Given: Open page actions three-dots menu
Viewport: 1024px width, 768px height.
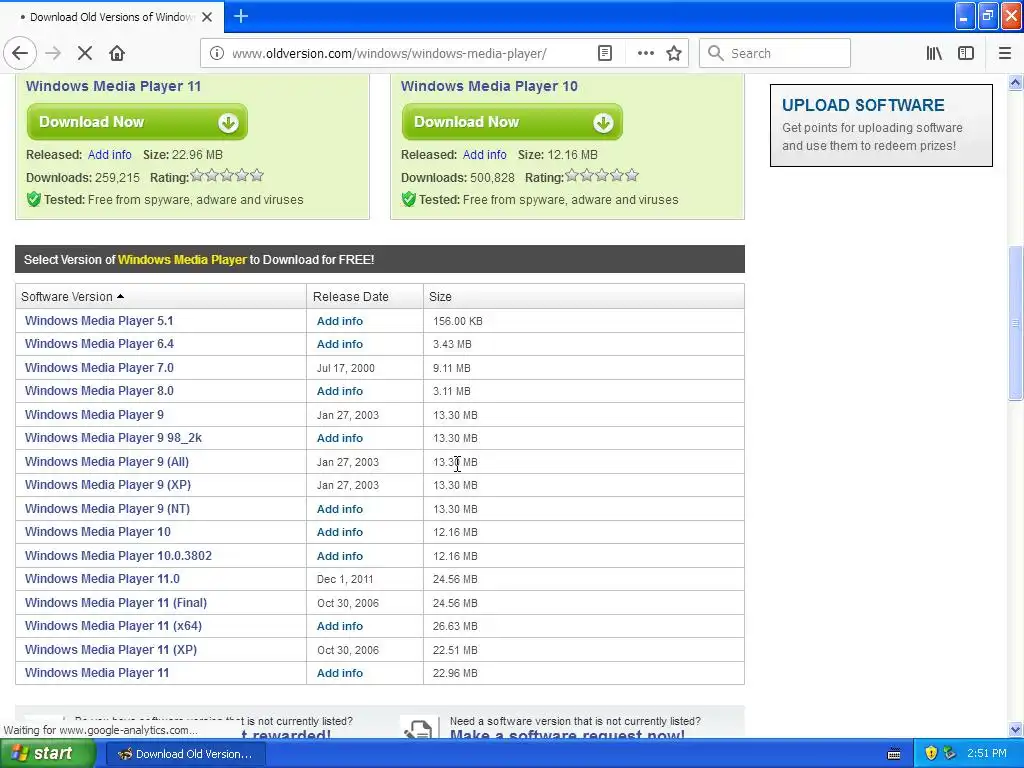Looking at the screenshot, I should tap(645, 54).
